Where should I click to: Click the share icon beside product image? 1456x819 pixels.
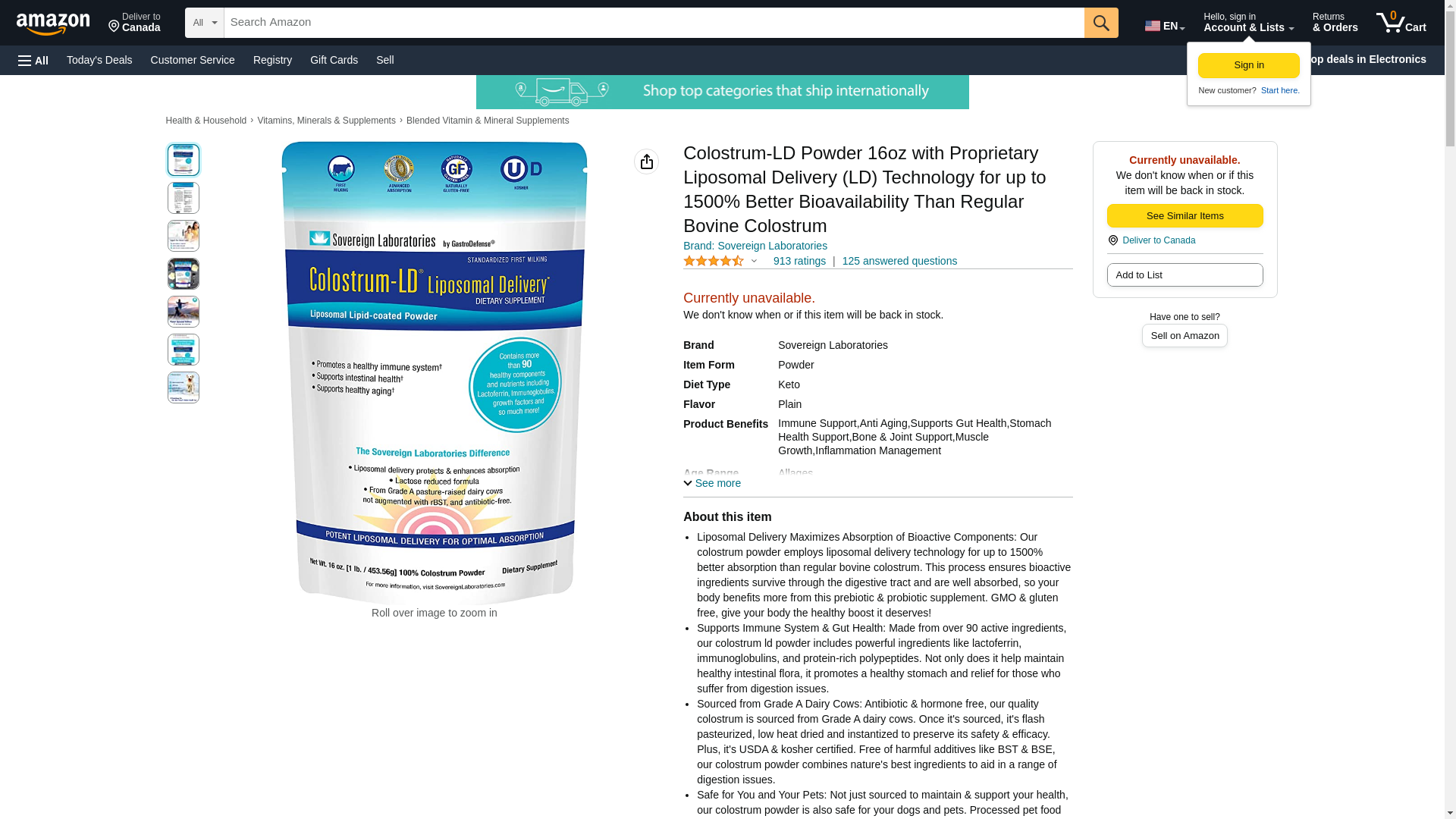[x=646, y=162]
